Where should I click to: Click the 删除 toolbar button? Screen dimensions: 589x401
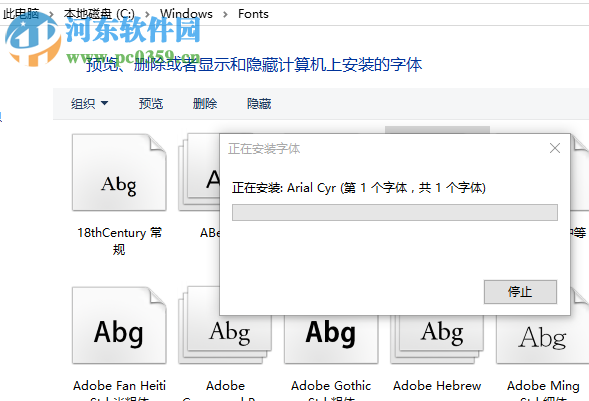pos(205,103)
